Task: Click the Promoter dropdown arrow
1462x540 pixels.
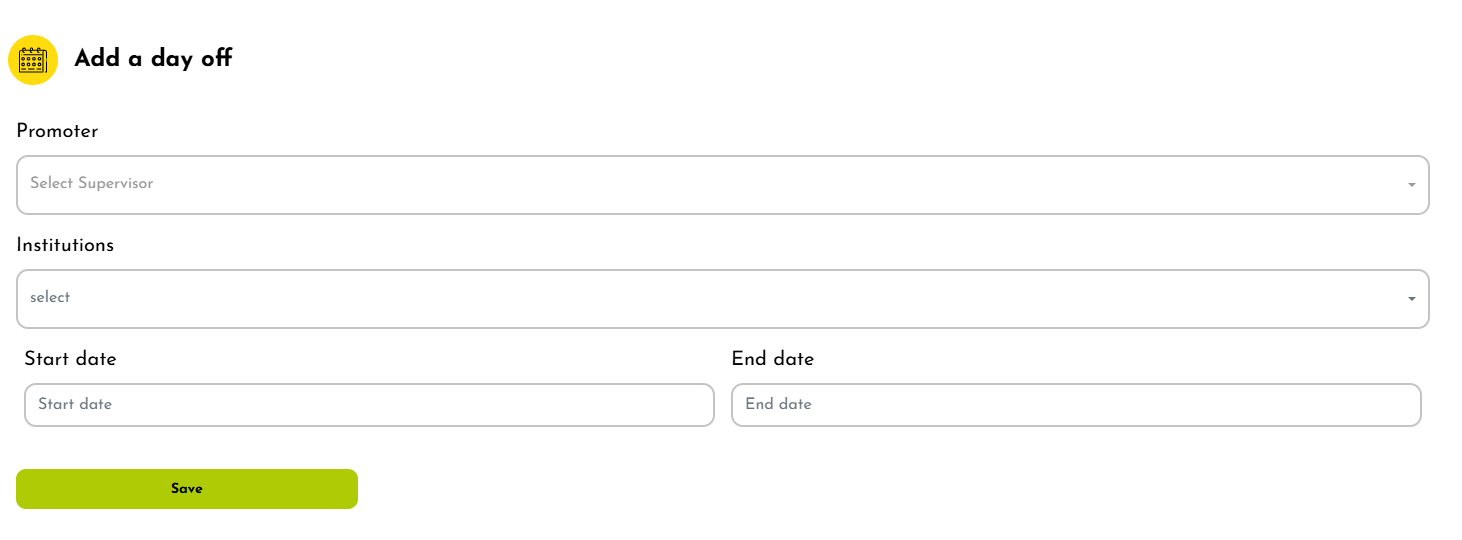Action: coord(1411,185)
